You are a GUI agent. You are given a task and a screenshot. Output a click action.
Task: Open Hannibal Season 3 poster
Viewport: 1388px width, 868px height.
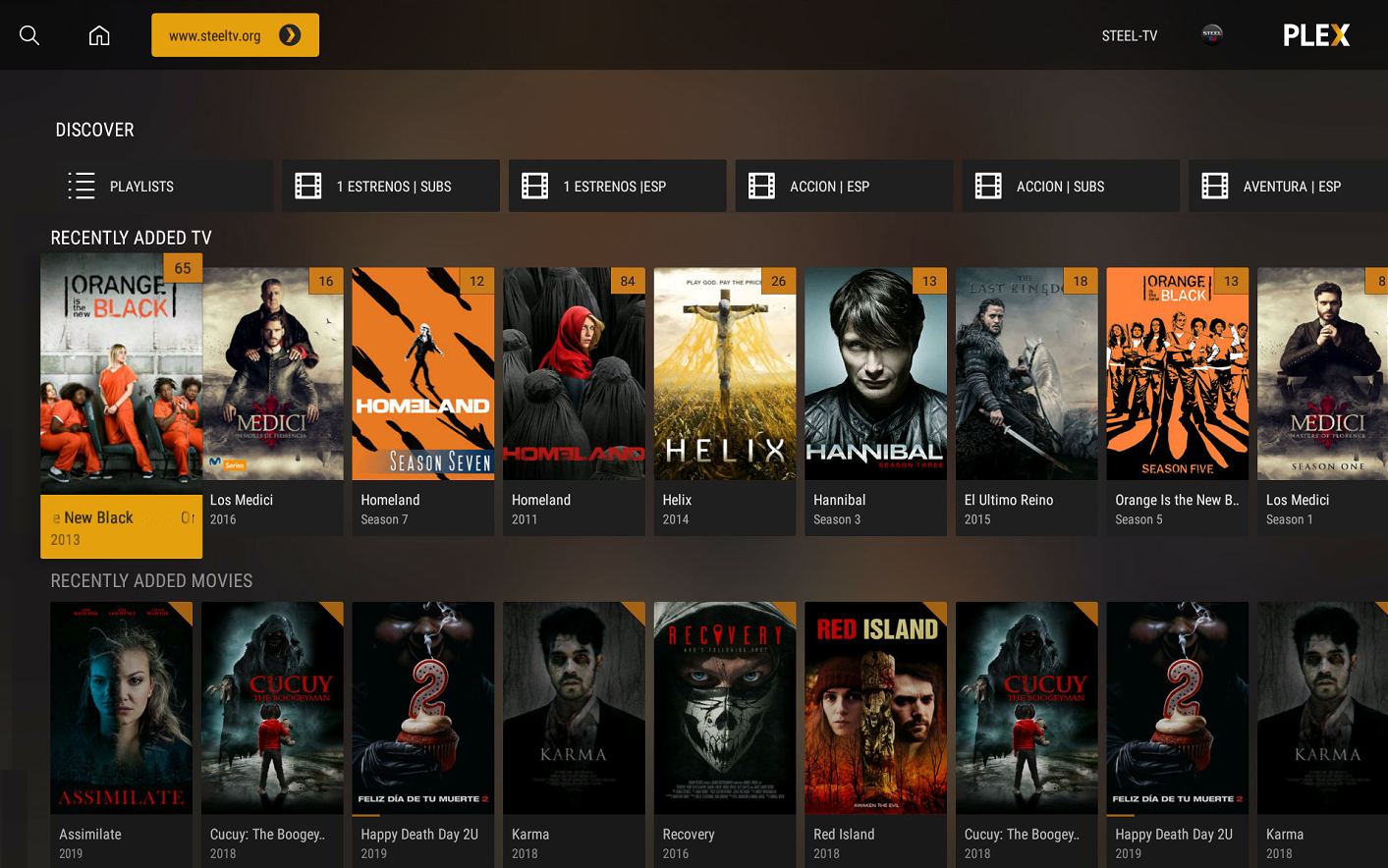pyautogui.click(x=876, y=373)
